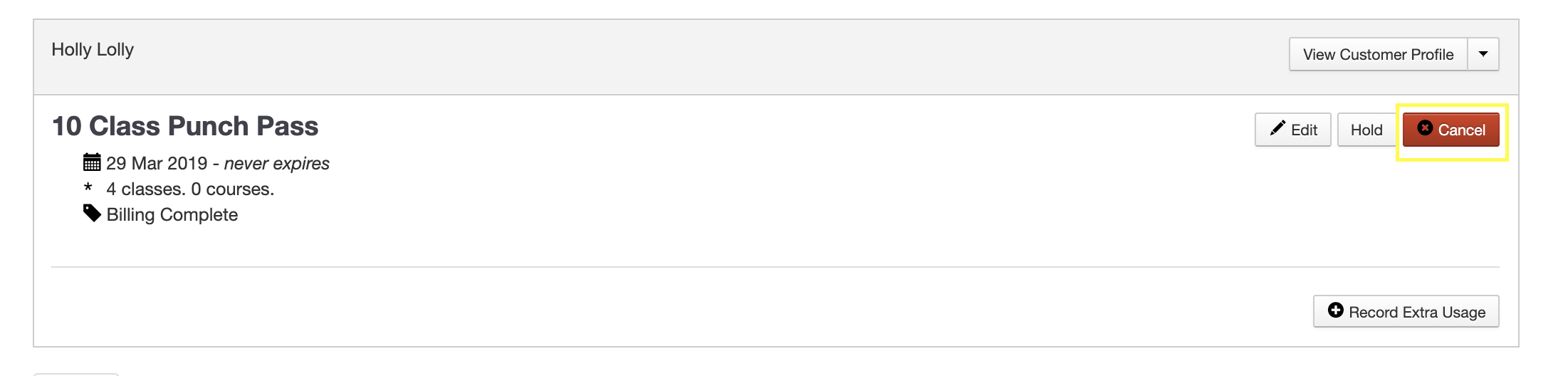This screenshot has width=1568, height=376.
Task: Click the partially visible button at bottom left
Action: (x=75, y=373)
